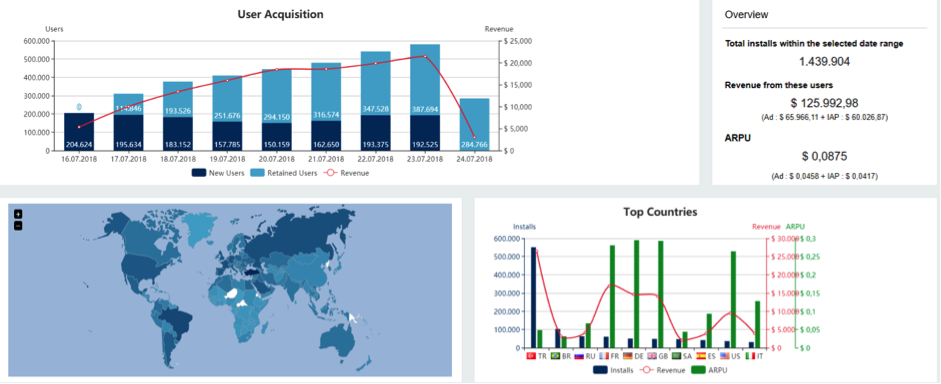Click the revenue total $ 125.992,98
Image resolution: width=941 pixels, height=384 pixels.
824,103
